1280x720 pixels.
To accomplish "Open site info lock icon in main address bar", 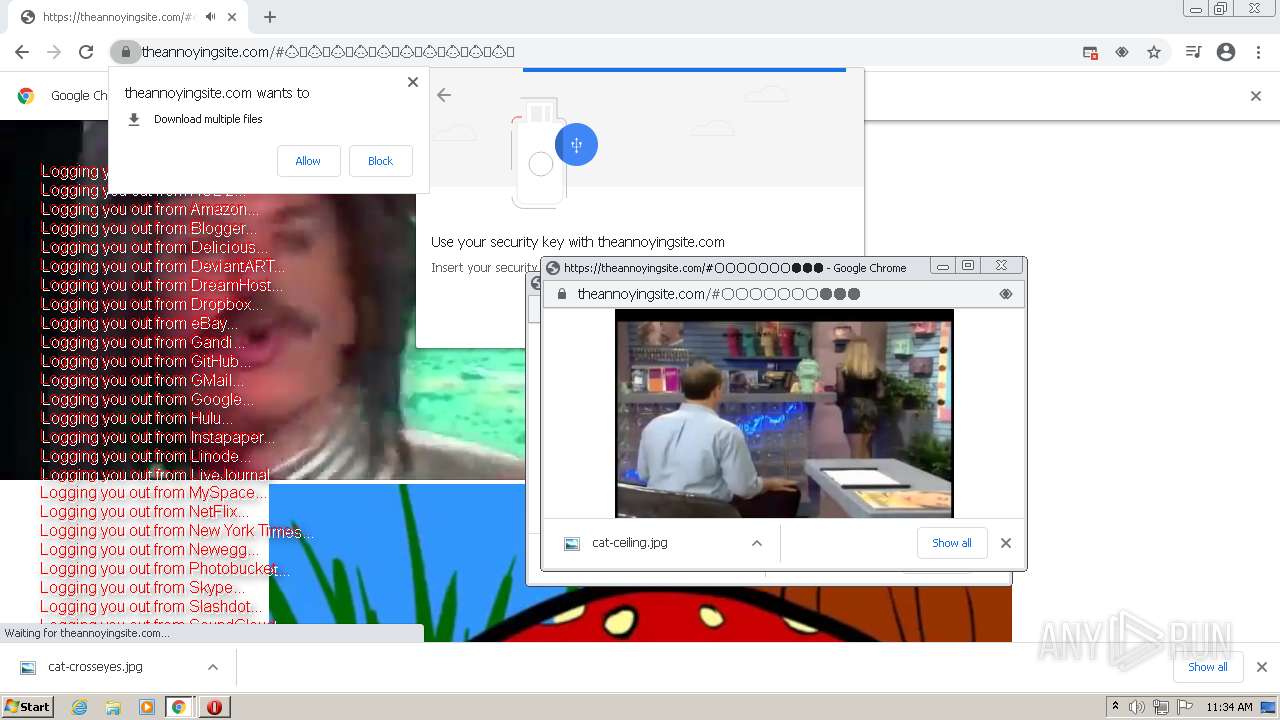I will coord(125,52).
